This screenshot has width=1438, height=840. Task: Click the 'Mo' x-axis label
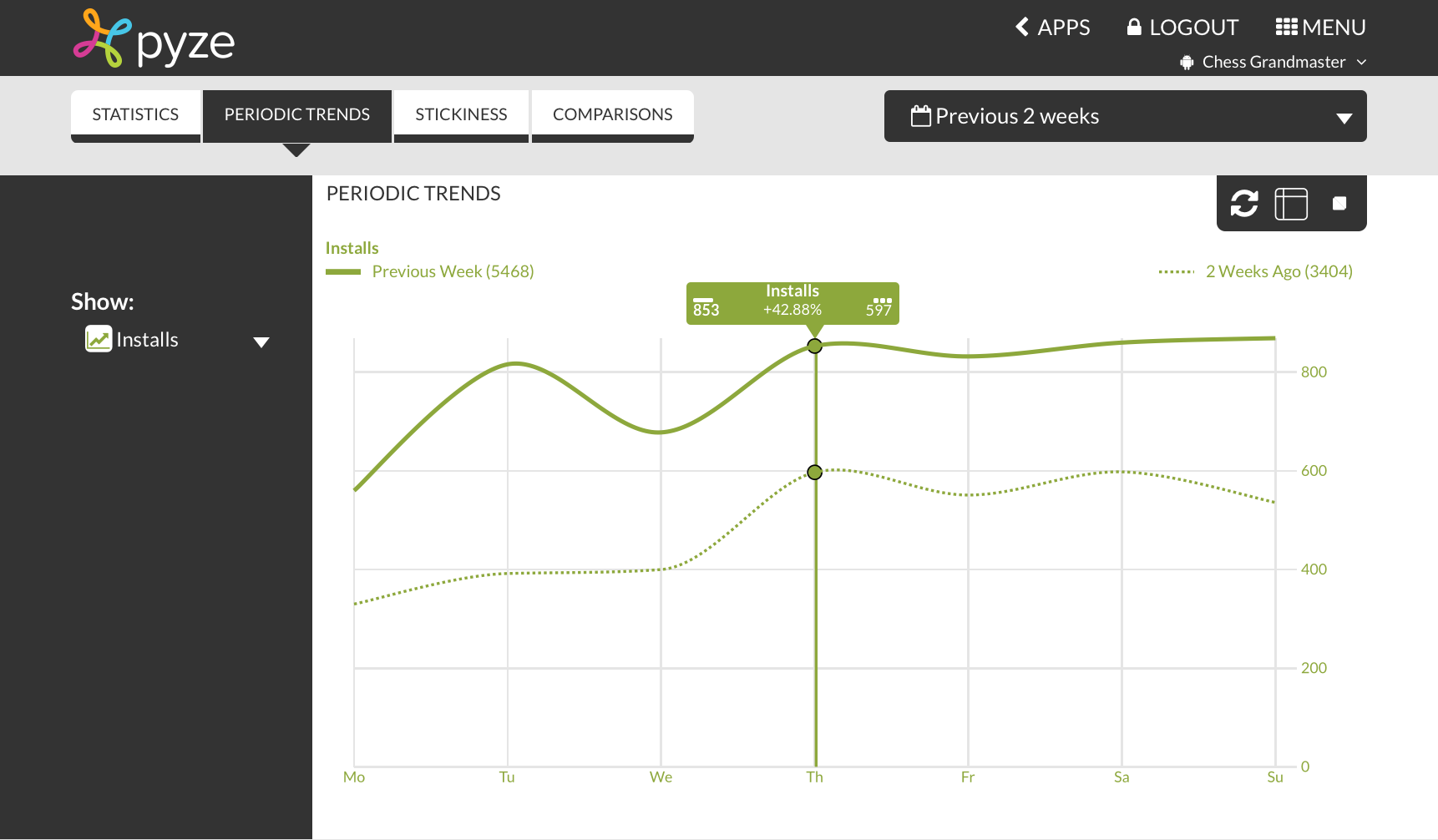coord(354,777)
